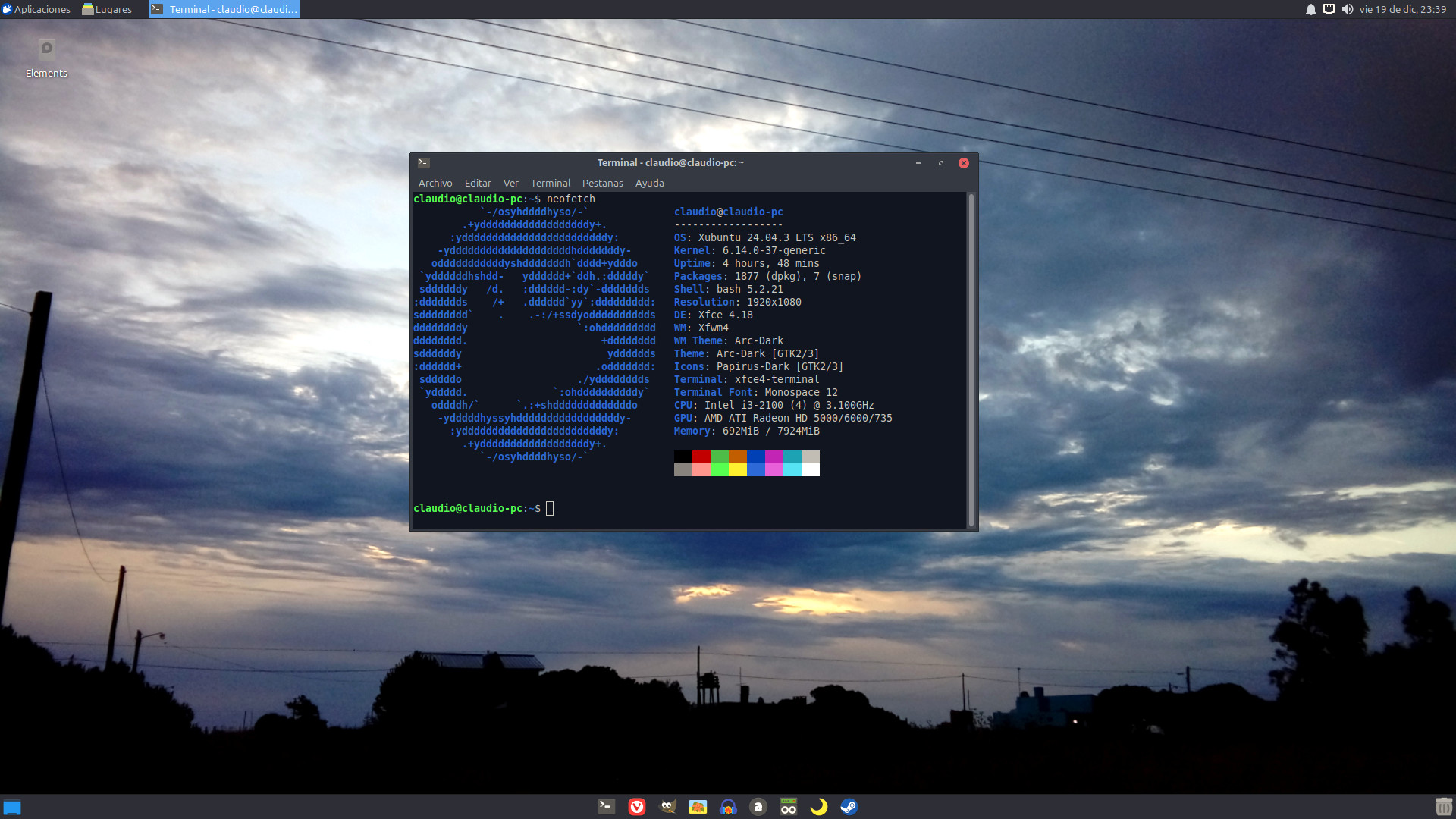Click the Terminal taskbar window button
The height and width of the screenshot is (819, 1456).
coord(224,9)
